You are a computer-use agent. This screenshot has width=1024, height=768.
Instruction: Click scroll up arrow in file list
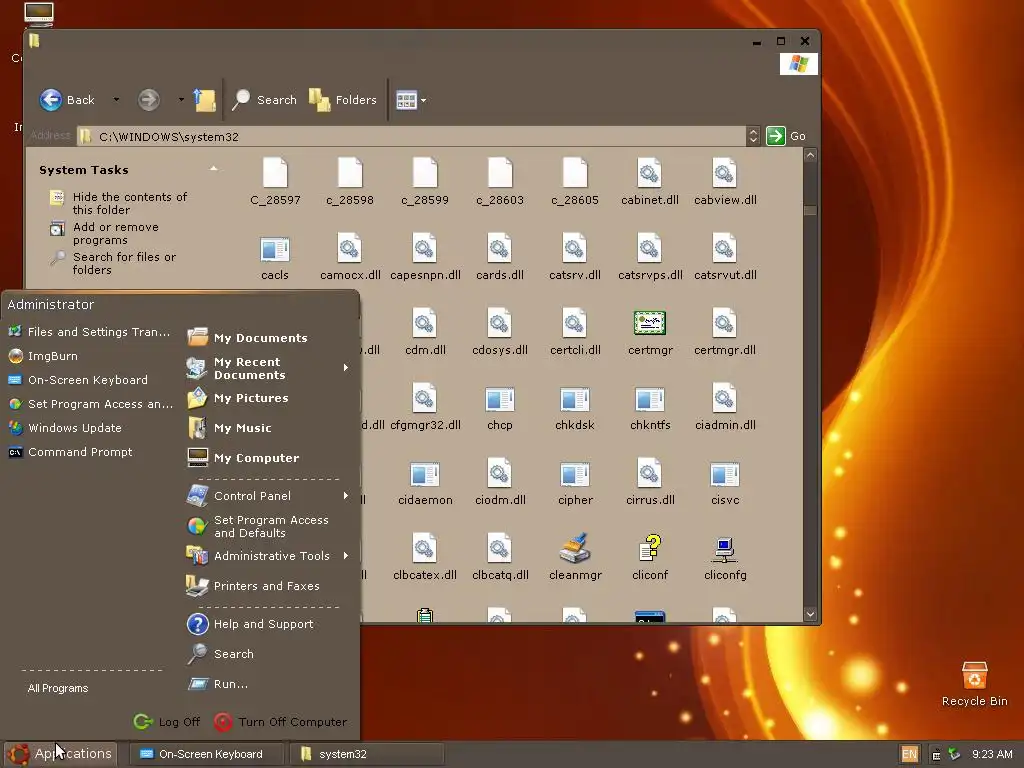(810, 155)
